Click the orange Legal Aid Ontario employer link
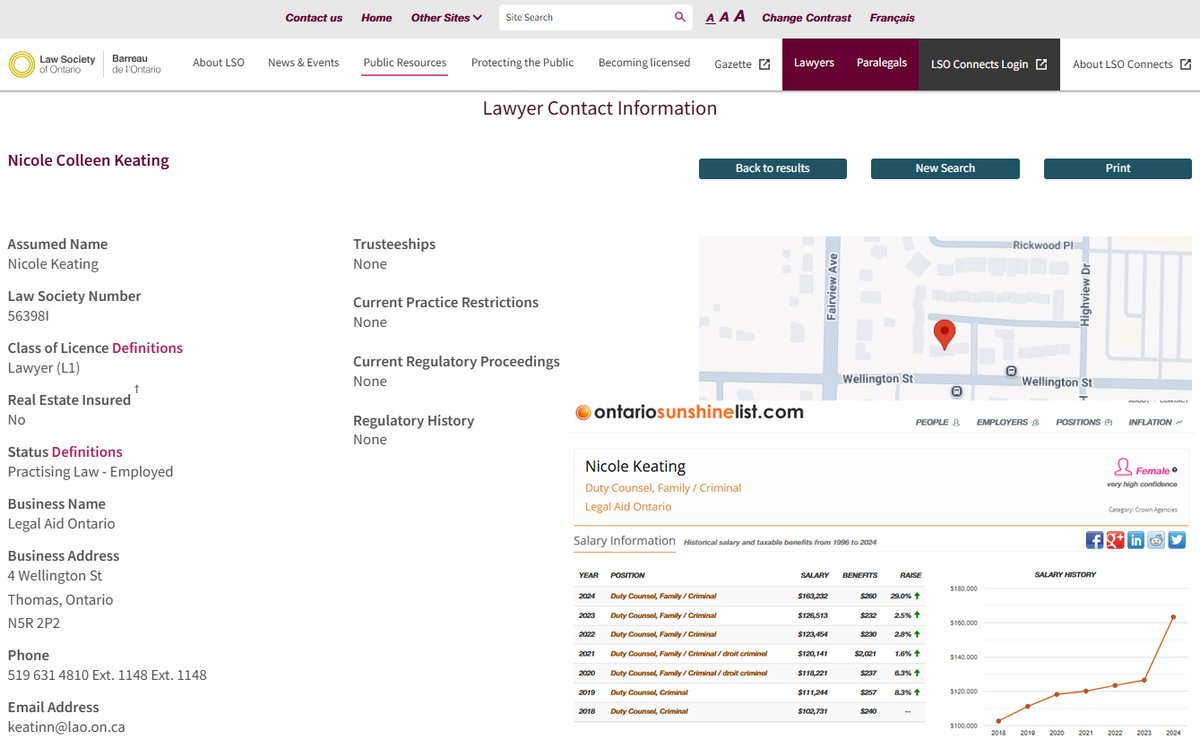Image resolution: width=1200 pixels, height=739 pixels. coord(628,507)
